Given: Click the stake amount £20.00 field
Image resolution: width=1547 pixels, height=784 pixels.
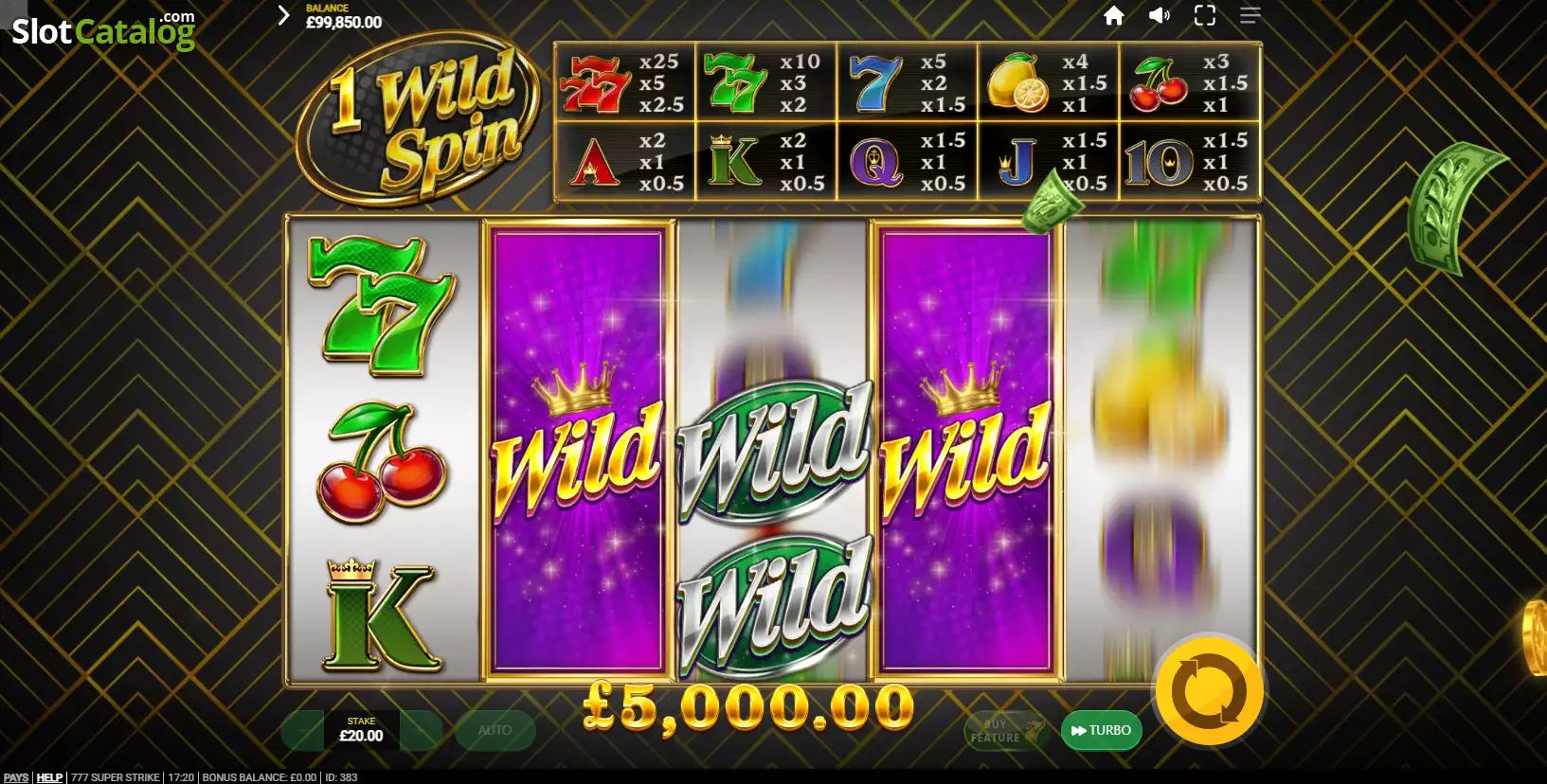Looking at the screenshot, I should coord(361,730).
